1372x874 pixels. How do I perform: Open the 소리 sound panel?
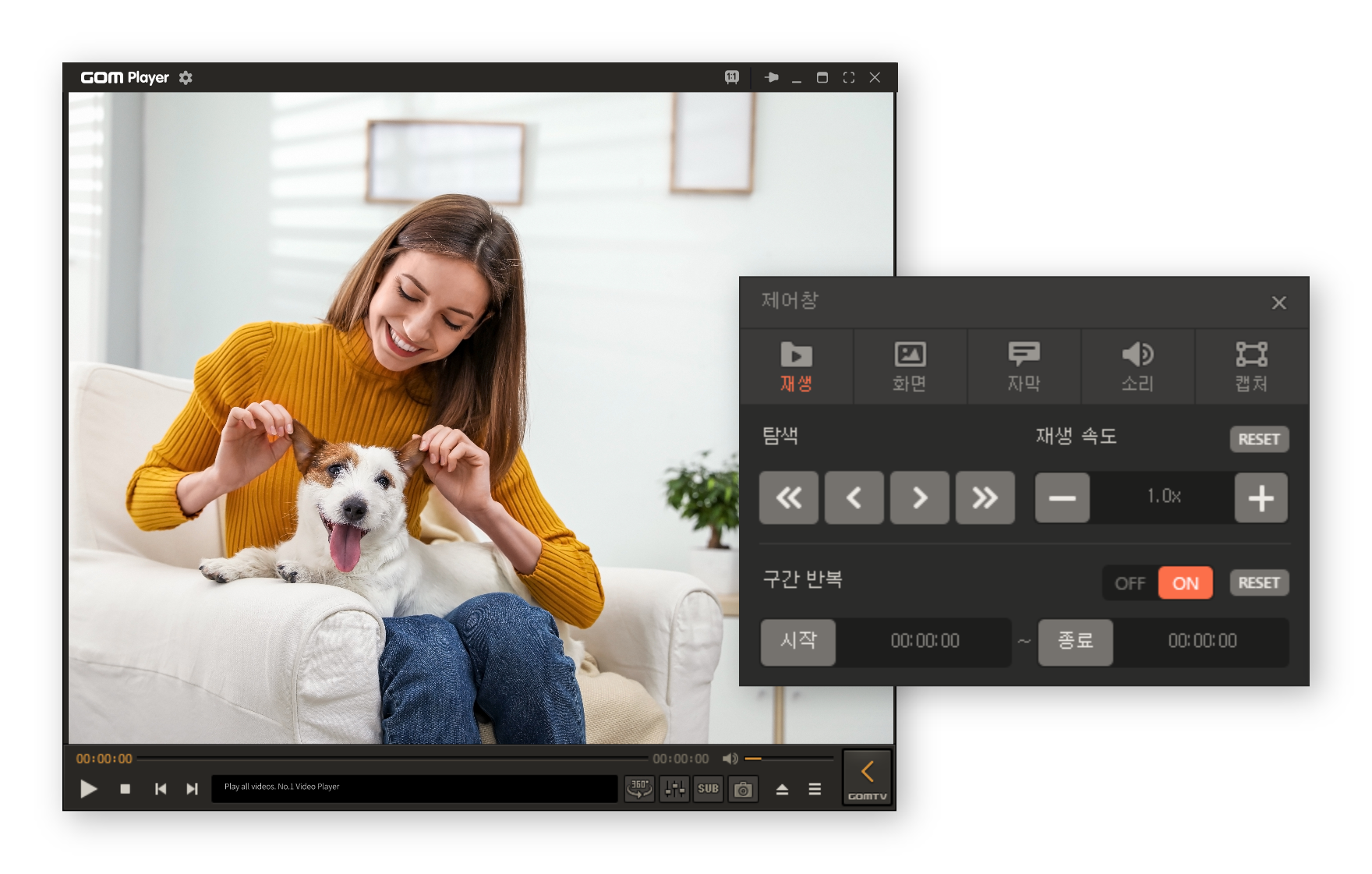point(1137,366)
